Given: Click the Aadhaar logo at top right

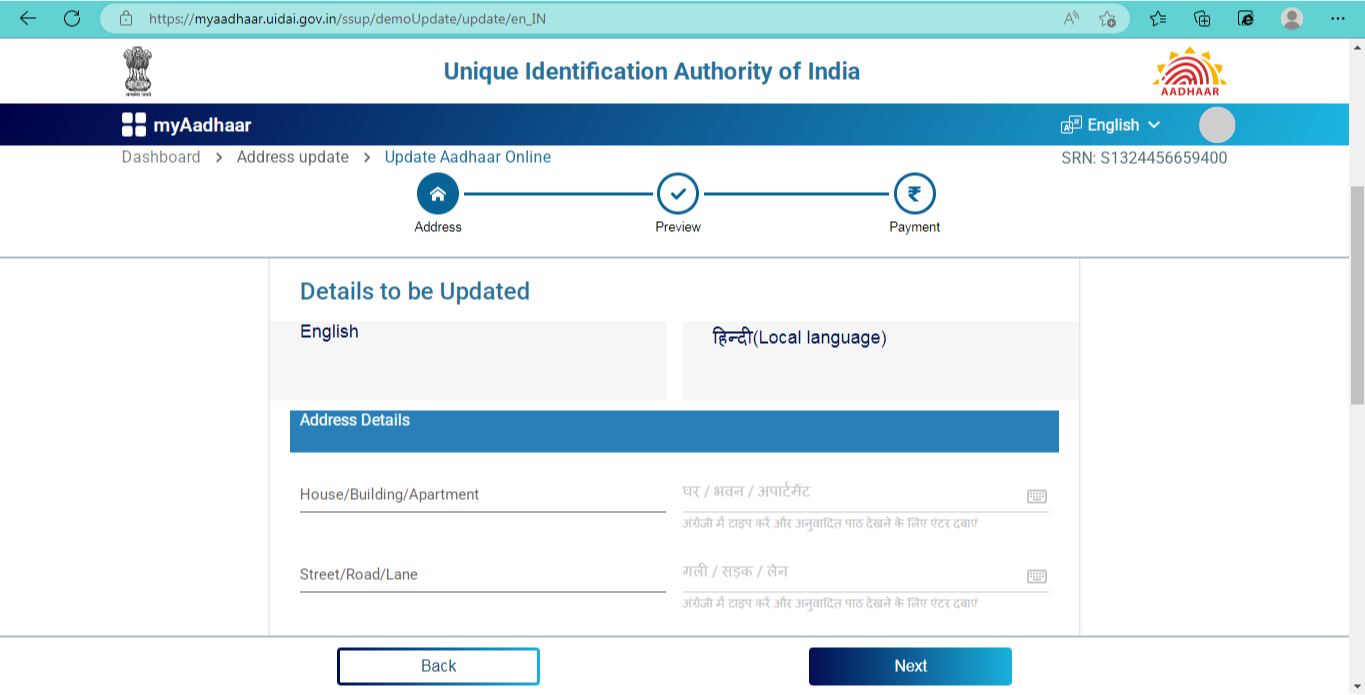Looking at the screenshot, I should coord(1188,70).
